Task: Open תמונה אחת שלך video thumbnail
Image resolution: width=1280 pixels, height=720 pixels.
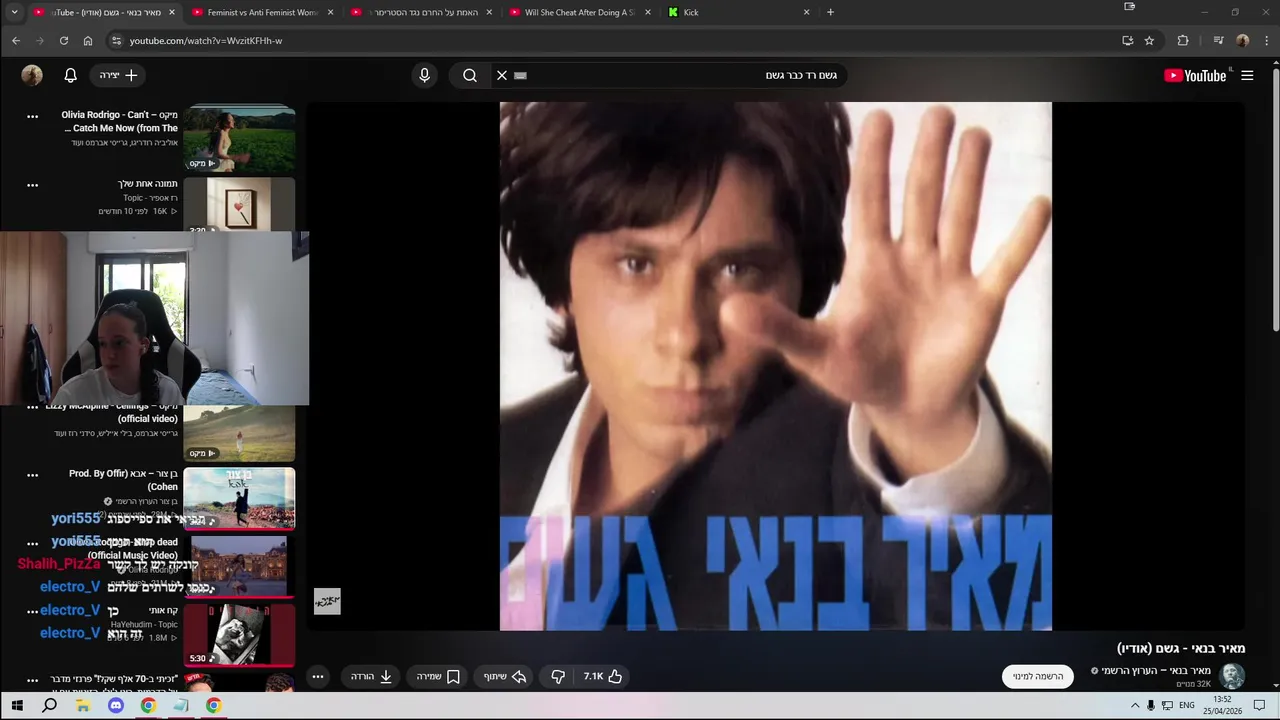Action: (x=239, y=204)
